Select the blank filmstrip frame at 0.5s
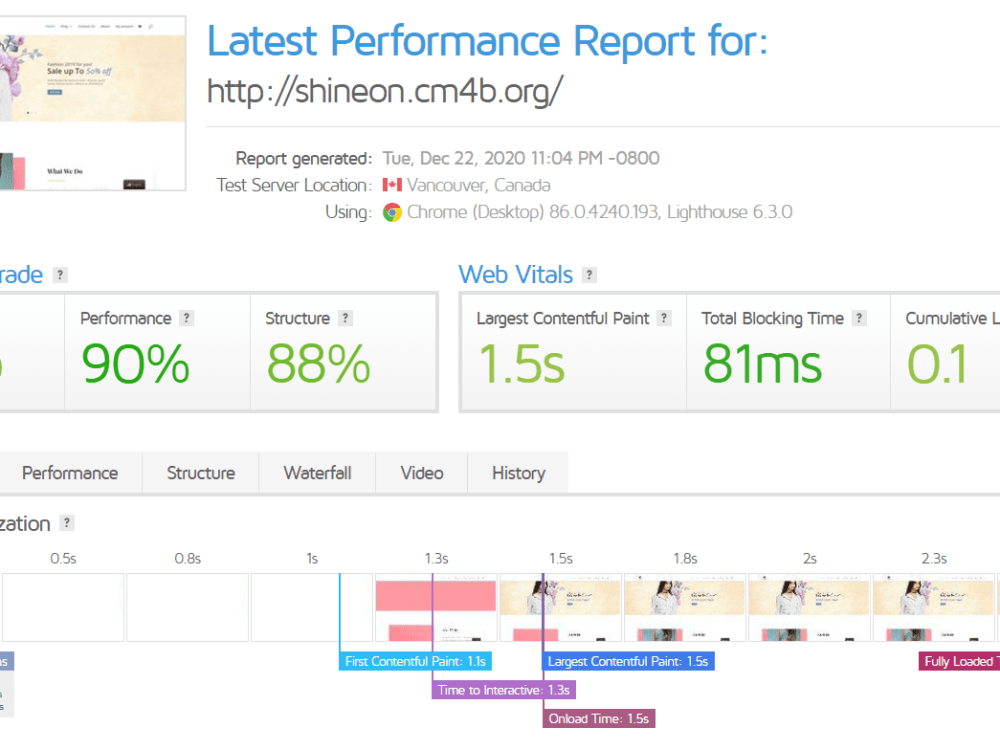This screenshot has width=1000, height=750. [63, 607]
